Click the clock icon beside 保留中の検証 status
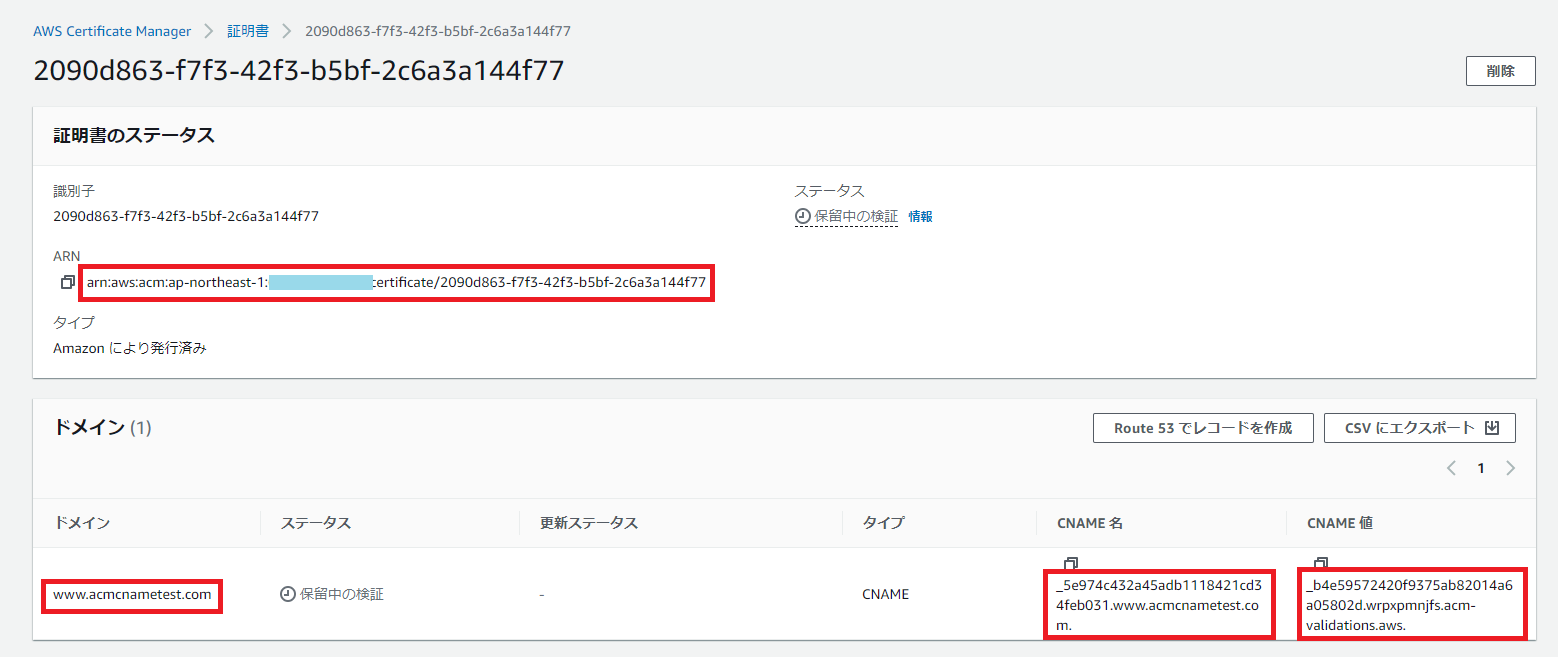This screenshot has width=1558, height=657. click(800, 215)
